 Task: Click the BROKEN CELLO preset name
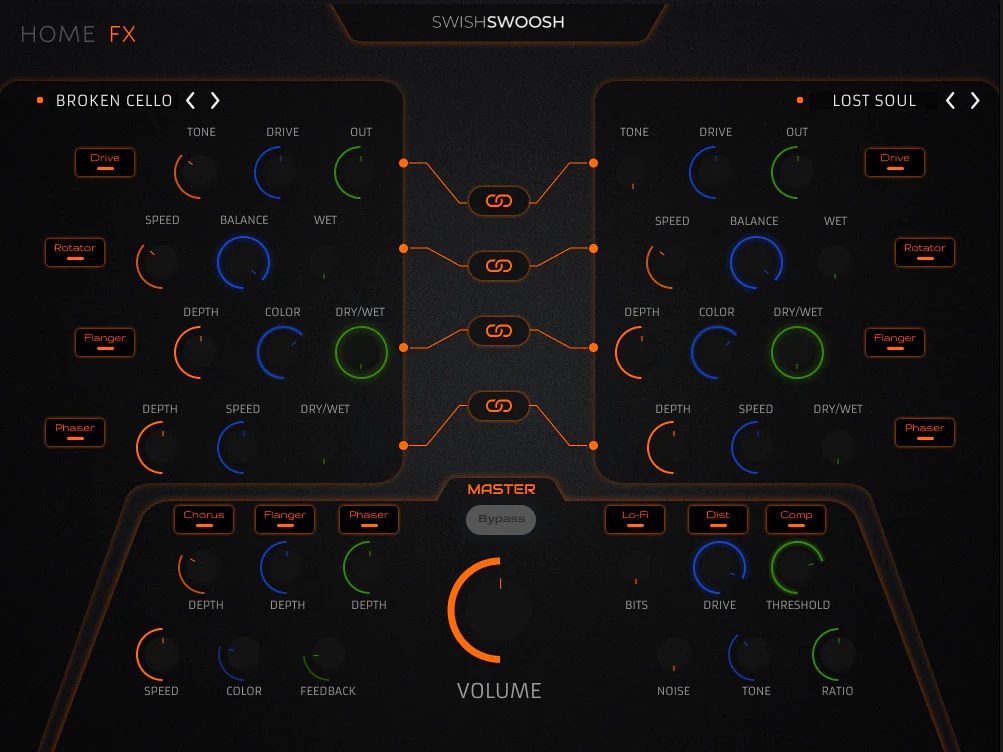114,100
